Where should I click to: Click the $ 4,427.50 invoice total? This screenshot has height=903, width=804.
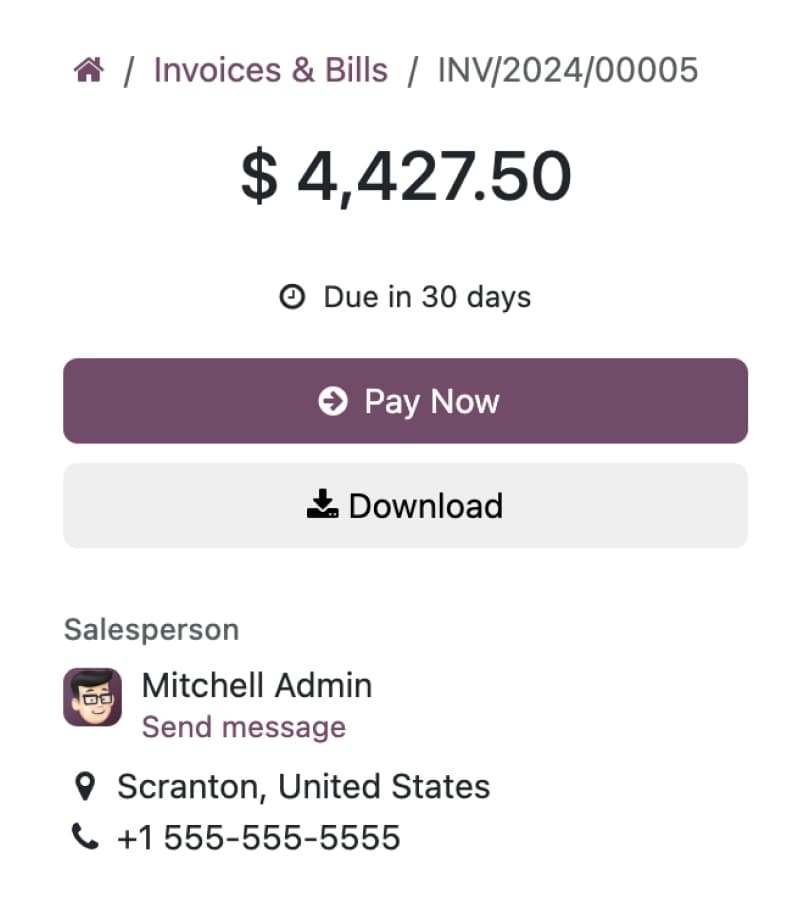pos(406,176)
